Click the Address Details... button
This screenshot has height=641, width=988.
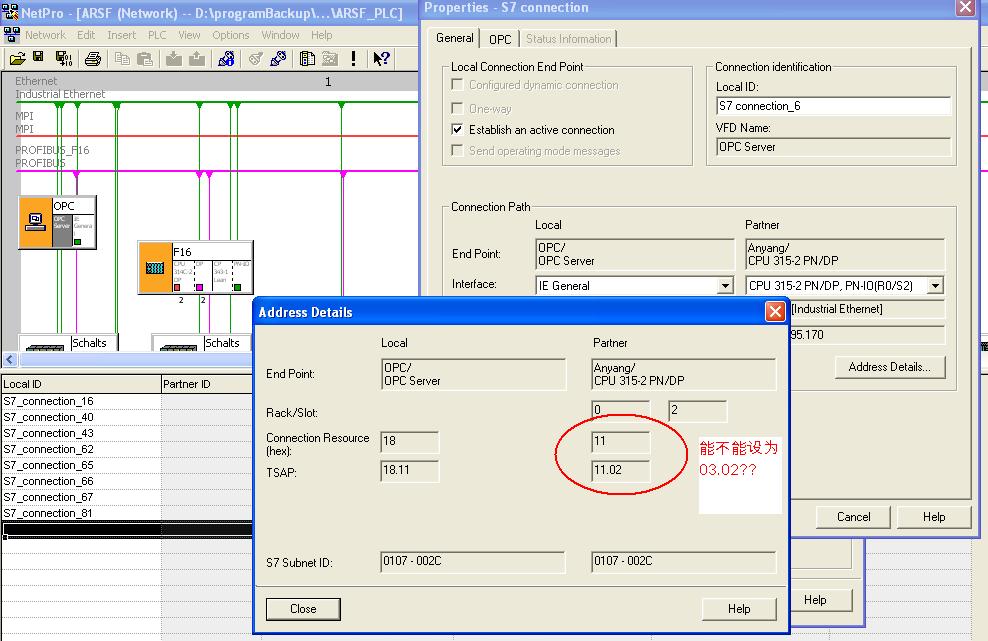coord(890,367)
